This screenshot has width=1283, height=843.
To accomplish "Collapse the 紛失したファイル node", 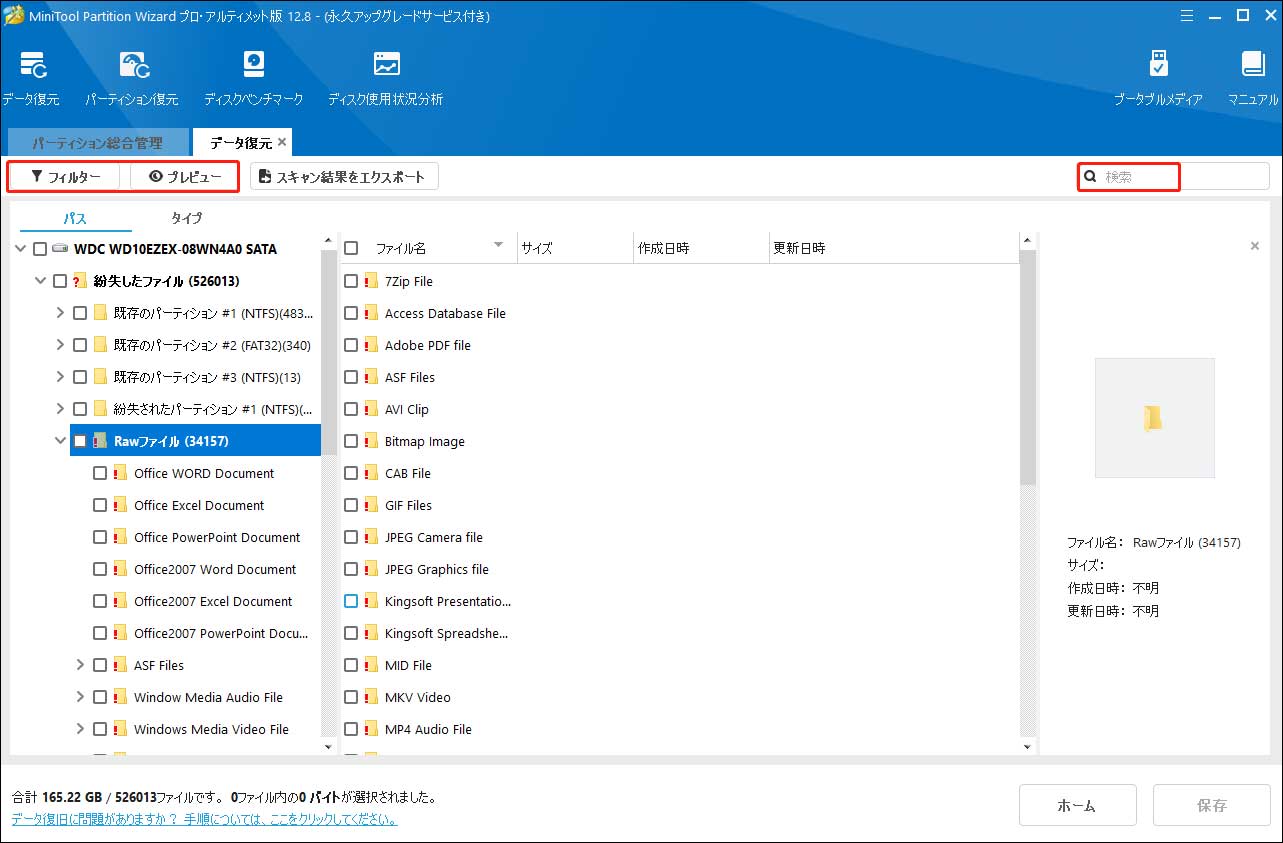I will click(40, 281).
